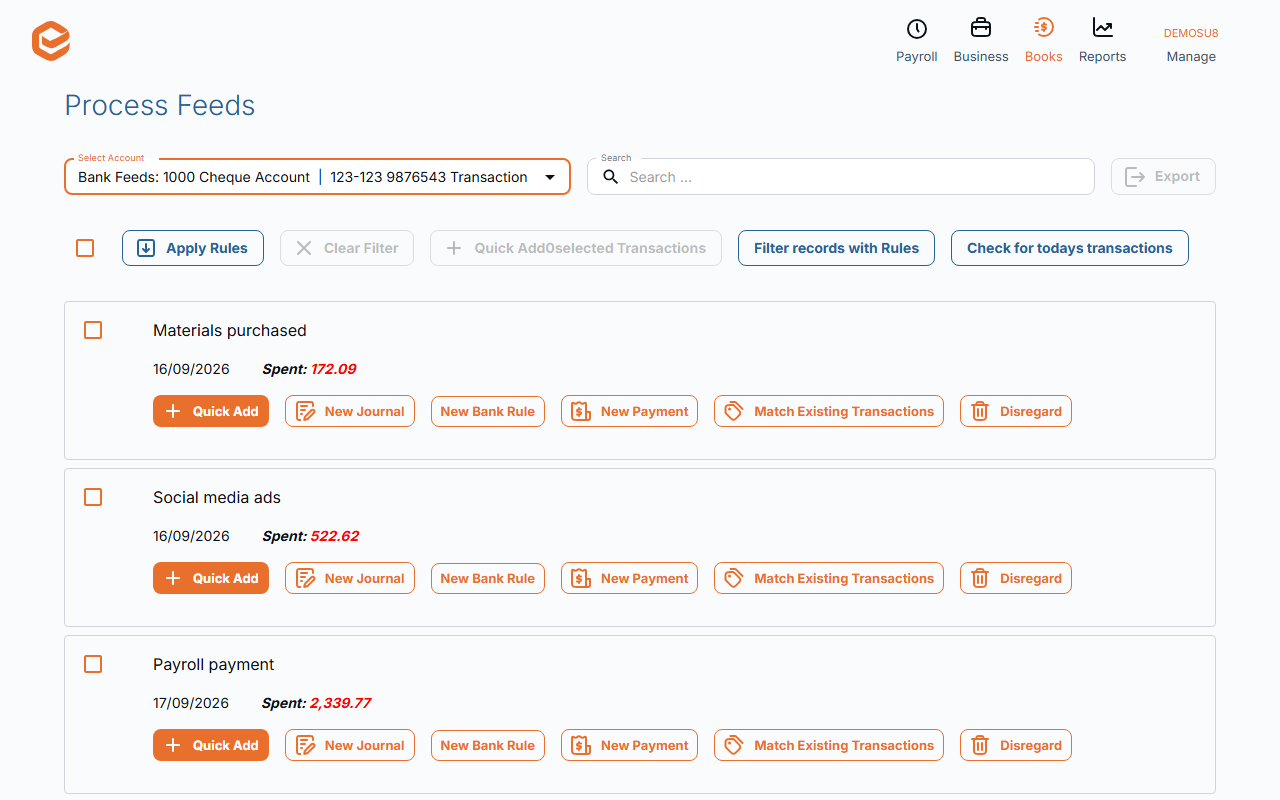
Task: Click Disregard trash icon for Social media ads
Action: tap(980, 578)
